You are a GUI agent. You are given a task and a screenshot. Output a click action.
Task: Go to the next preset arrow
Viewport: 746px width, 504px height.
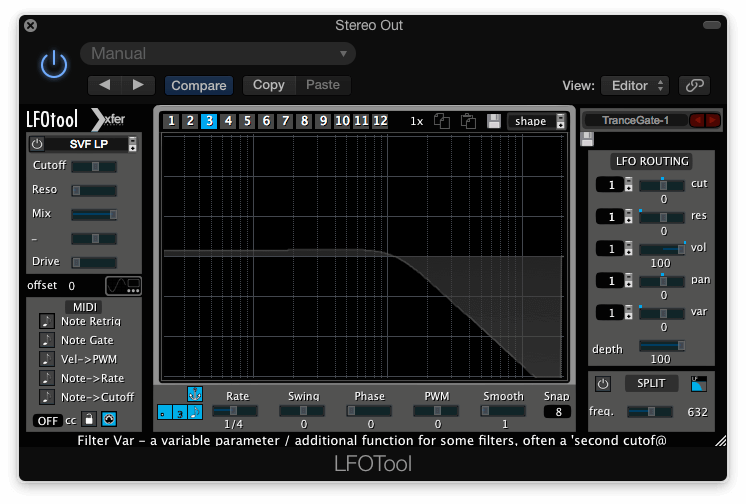(138, 85)
